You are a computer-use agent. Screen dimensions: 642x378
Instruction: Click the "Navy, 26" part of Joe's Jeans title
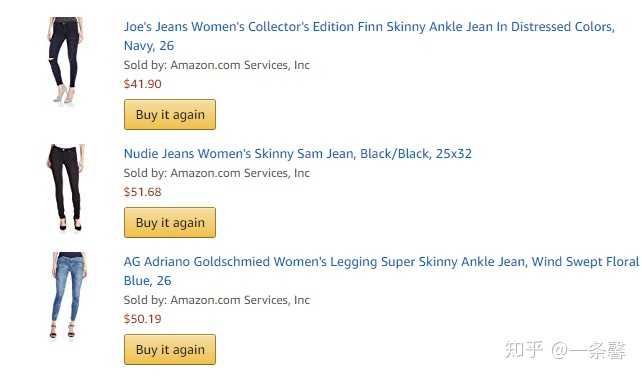coord(149,45)
